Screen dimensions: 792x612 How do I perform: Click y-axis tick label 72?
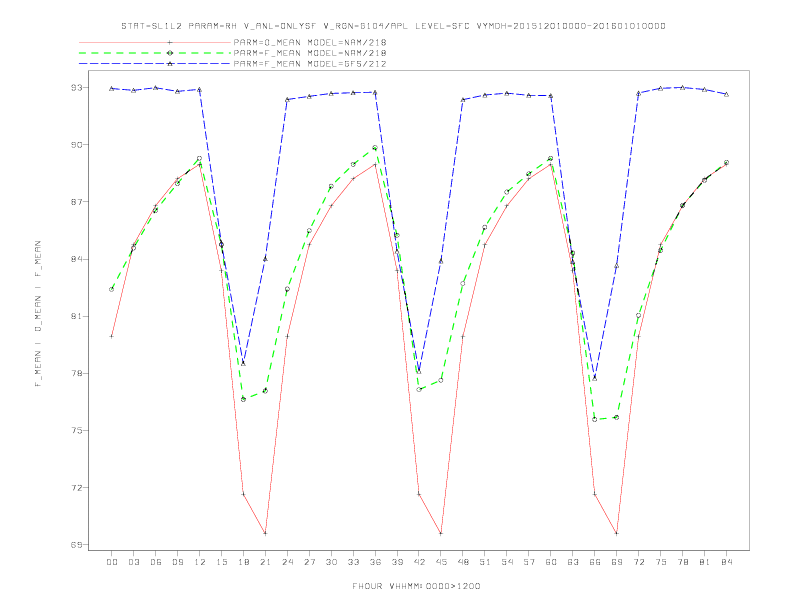click(x=76, y=488)
